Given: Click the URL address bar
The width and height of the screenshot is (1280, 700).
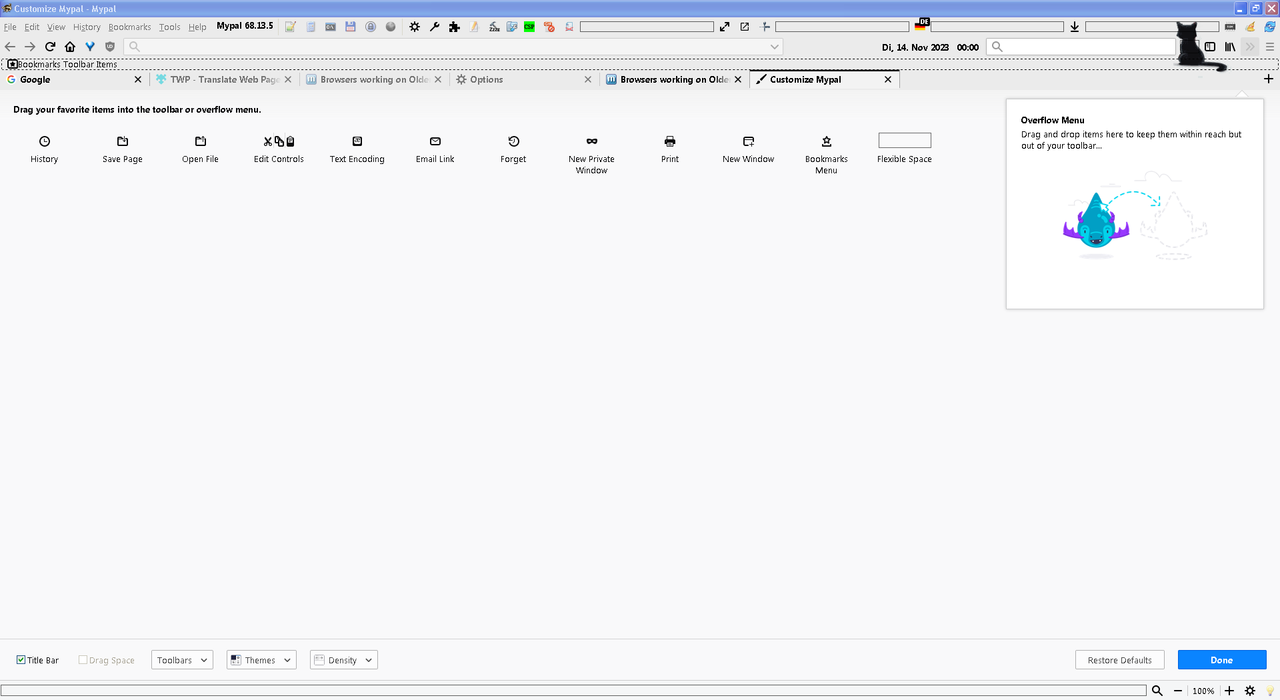Looking at the screenshot, I should tap(453, 46).
